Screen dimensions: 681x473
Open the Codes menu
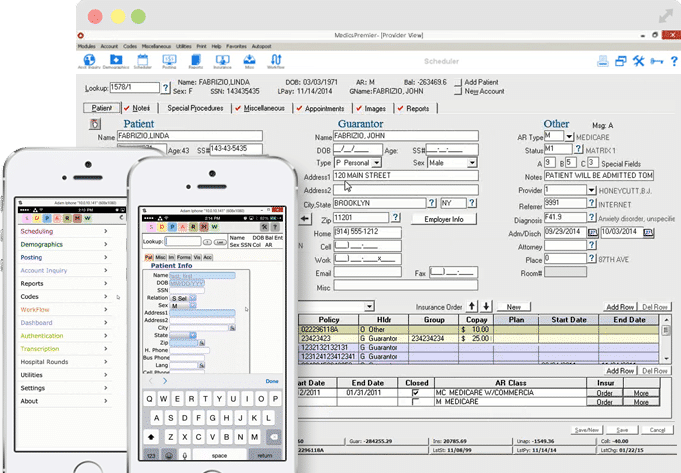pos(129,46)
